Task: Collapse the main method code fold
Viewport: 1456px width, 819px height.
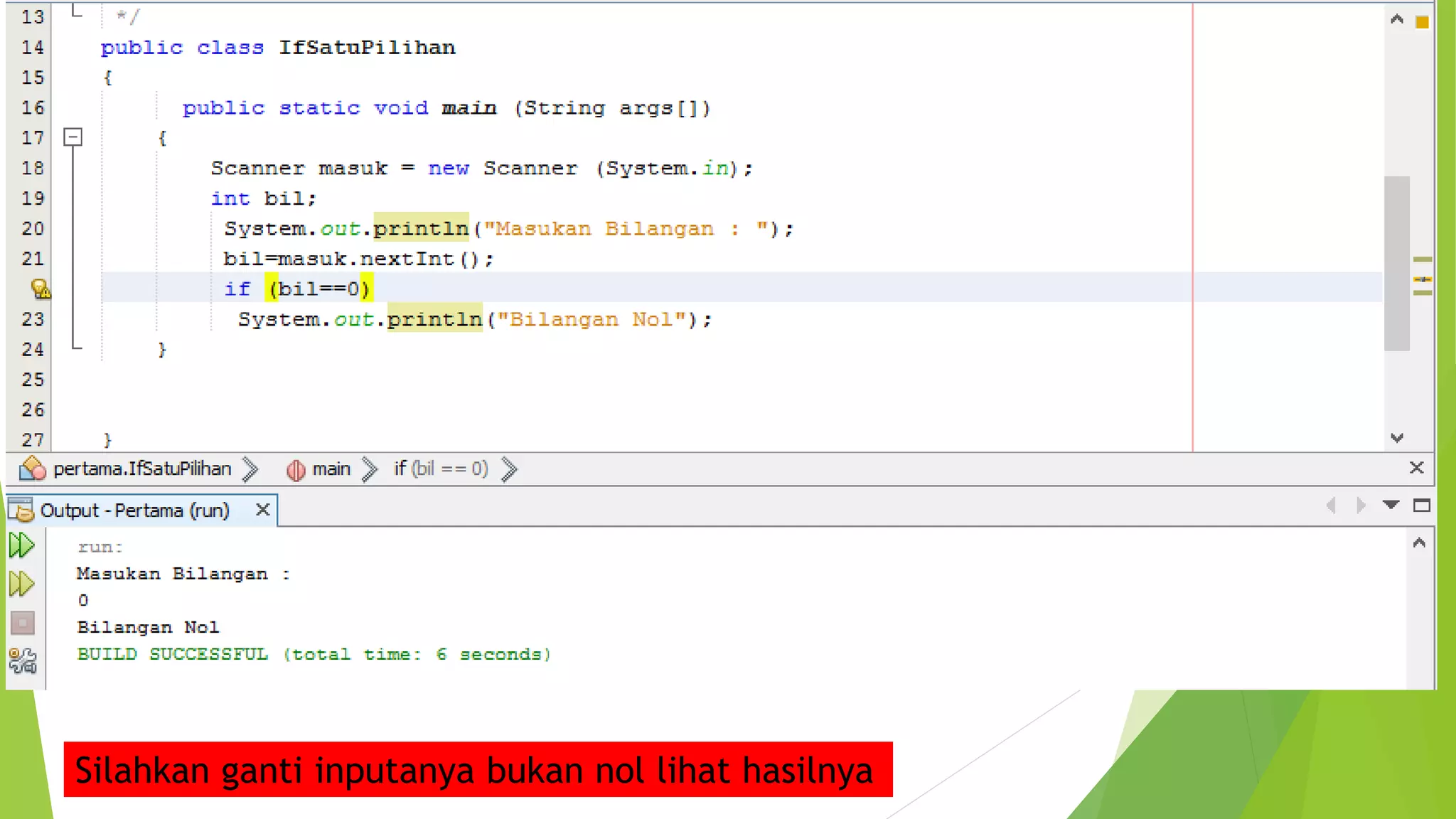Action: [73, 137]
